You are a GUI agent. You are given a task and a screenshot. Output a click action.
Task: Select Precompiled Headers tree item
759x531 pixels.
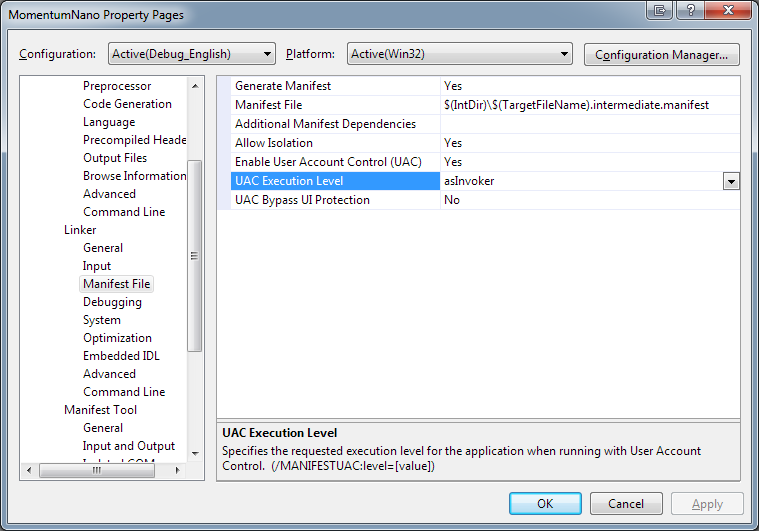(x=135, y=140)
